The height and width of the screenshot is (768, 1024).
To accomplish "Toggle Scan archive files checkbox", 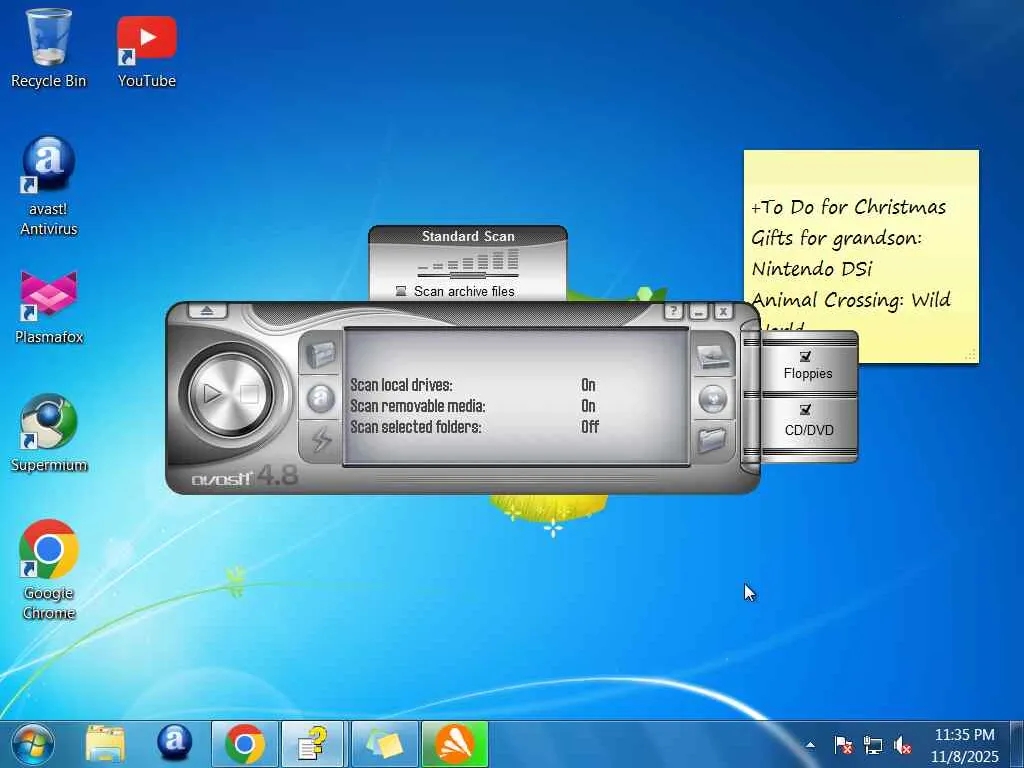I will click(401, 291).
